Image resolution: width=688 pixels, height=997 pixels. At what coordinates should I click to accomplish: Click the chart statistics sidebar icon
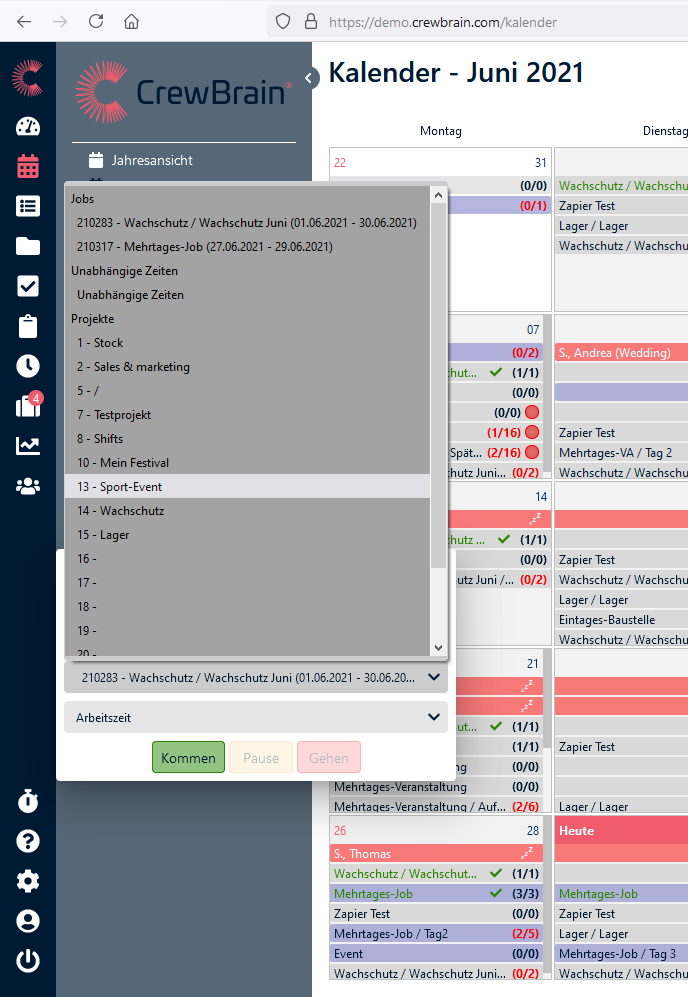coord(28,446)
